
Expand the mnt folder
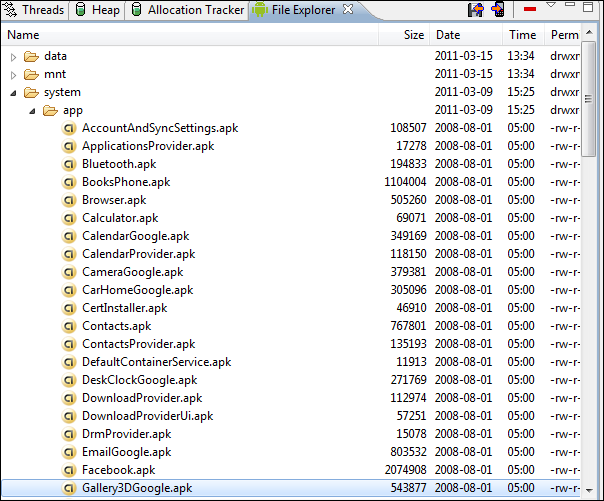pyautogui.click(x=13, y=75)
